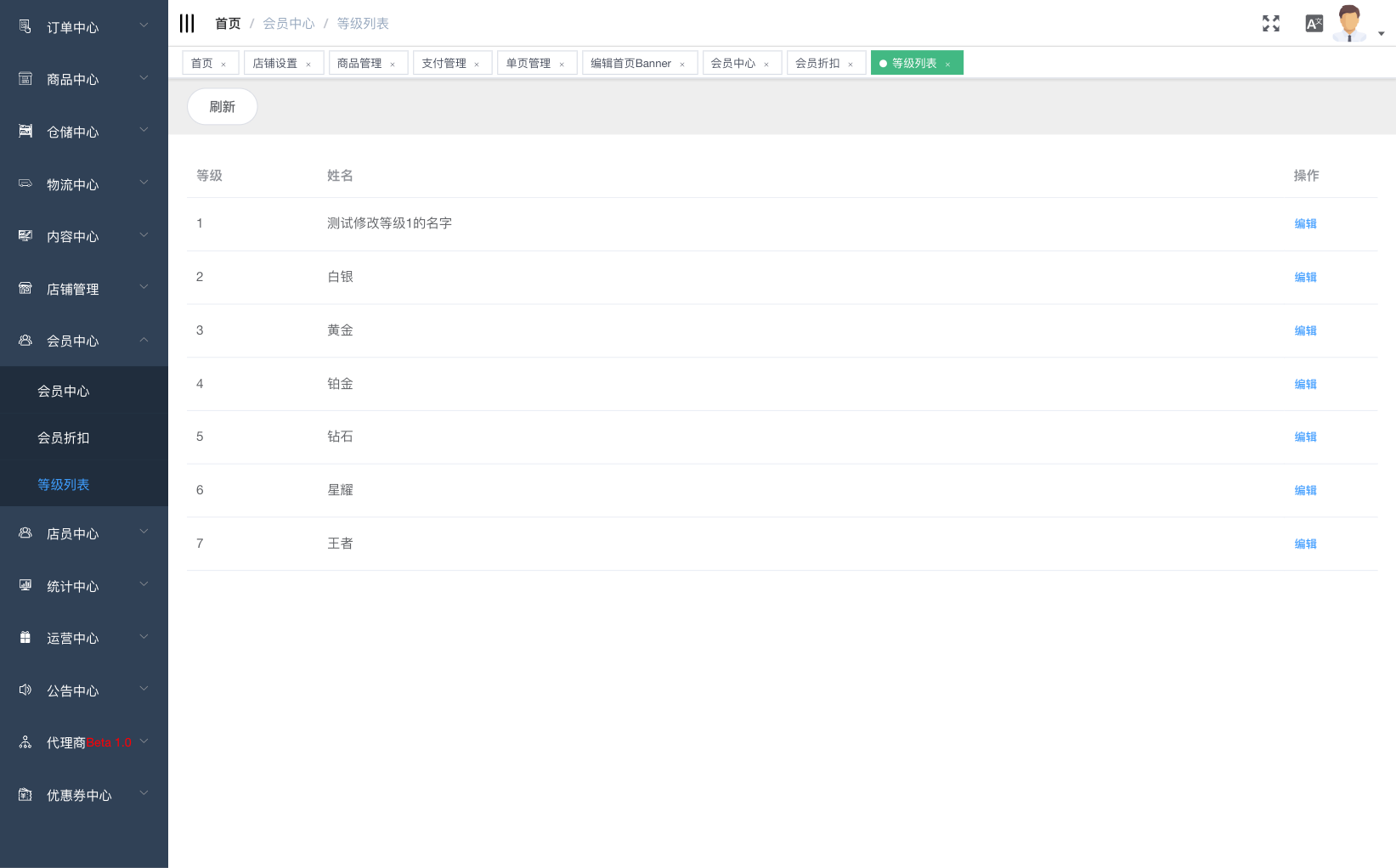Collapse sidebar with hamburger menu icon
The width and height of the screenshot is (1396, 868).
coord(187,24)
